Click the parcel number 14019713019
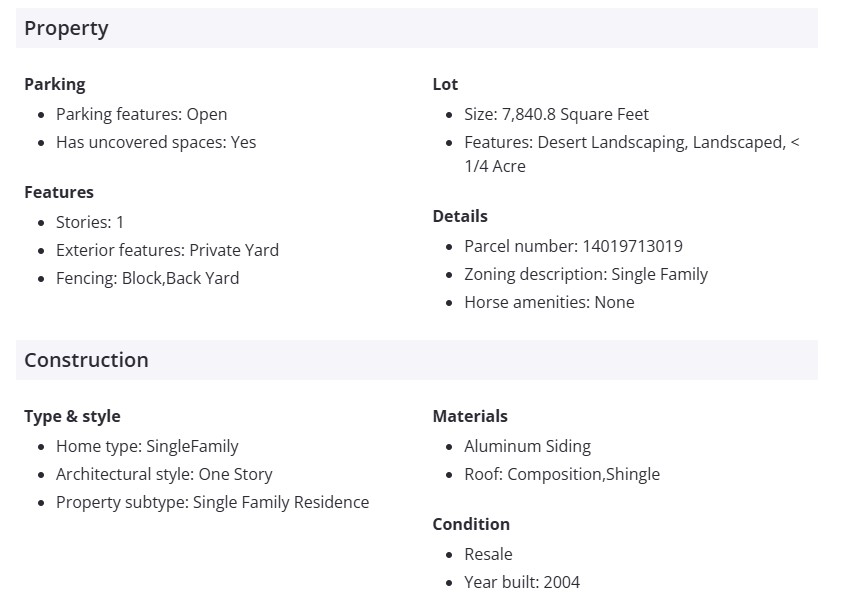Screen dimensions: 859x616 (573, 246)
